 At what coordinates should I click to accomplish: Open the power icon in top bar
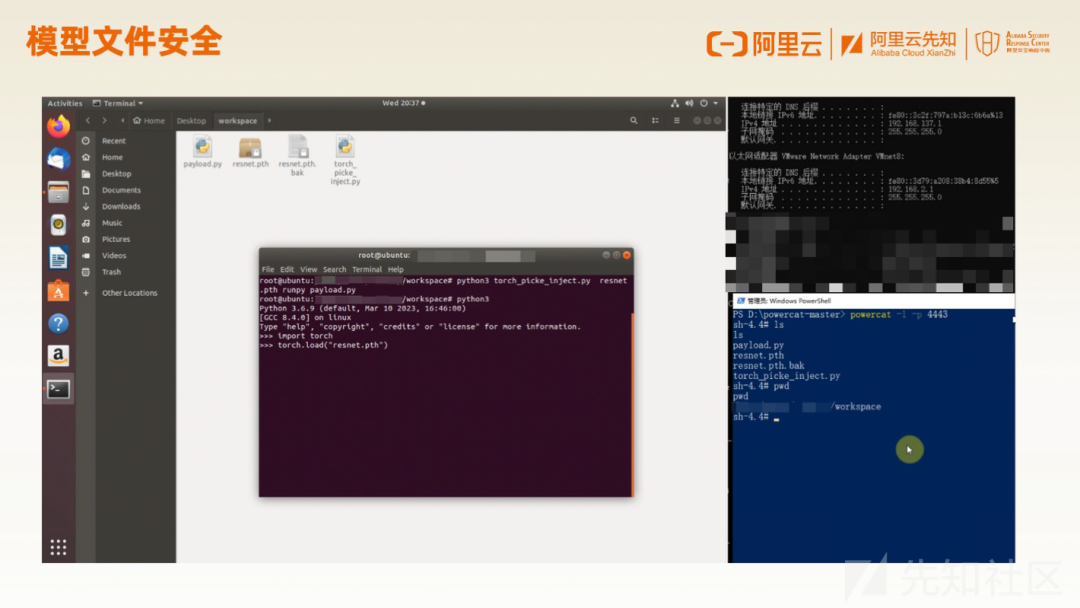pyautogui.click(x=704, y=103)
